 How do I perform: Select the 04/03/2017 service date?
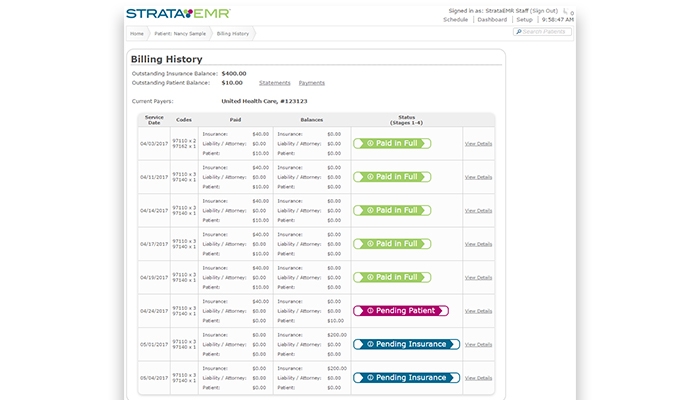(x=154, y=144)
